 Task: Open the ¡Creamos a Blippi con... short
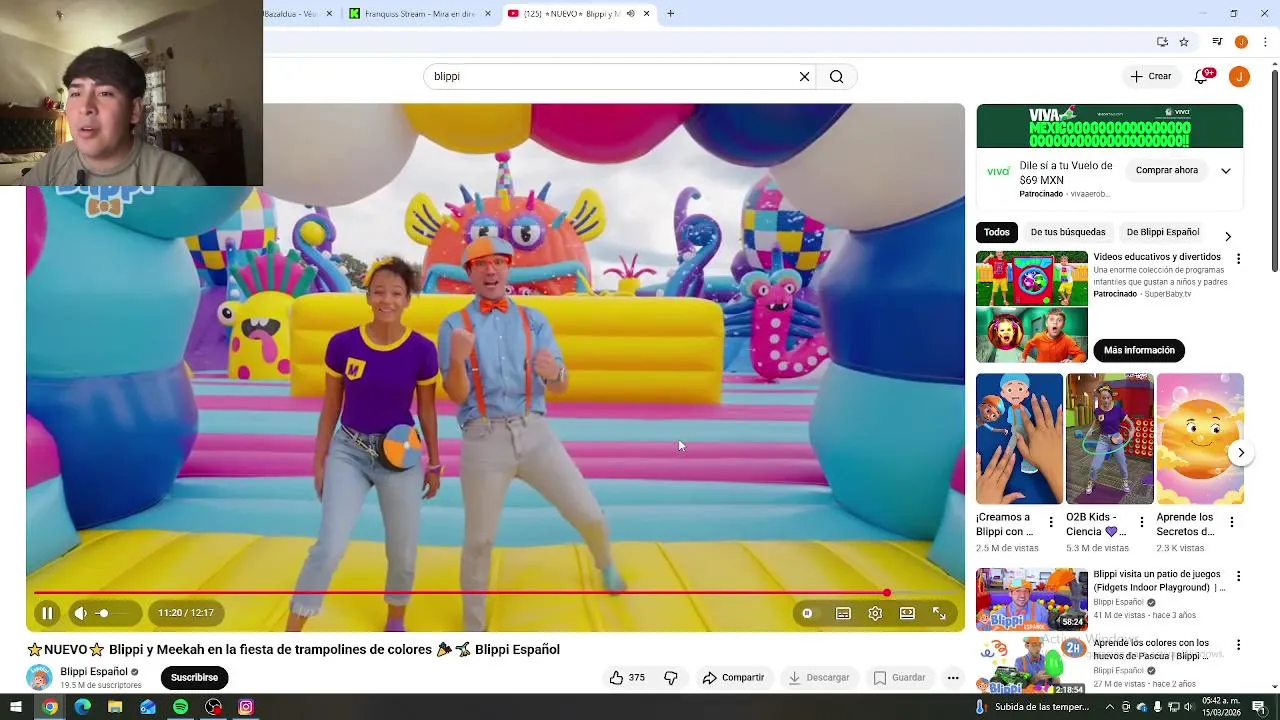click(1019, 439)
